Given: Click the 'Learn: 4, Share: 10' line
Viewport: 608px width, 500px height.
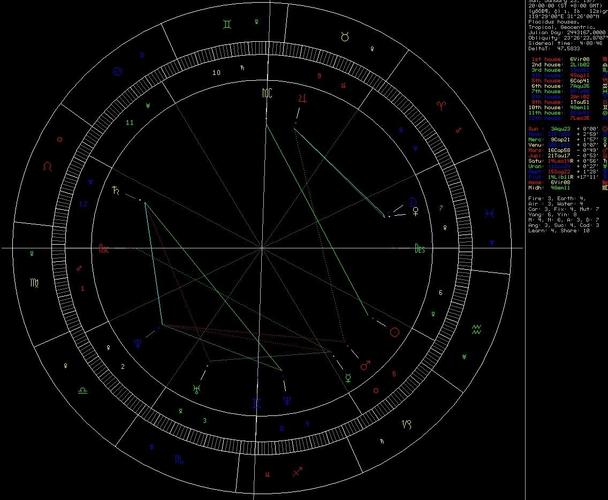Looking at the screenshot, I should (x=559, y=230).
